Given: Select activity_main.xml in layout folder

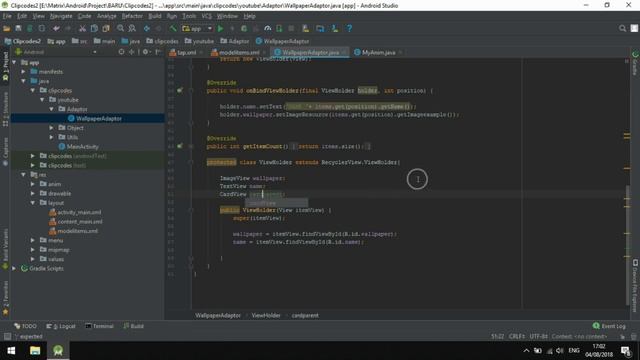Looking at the screenshot, I should pos(79,212).
